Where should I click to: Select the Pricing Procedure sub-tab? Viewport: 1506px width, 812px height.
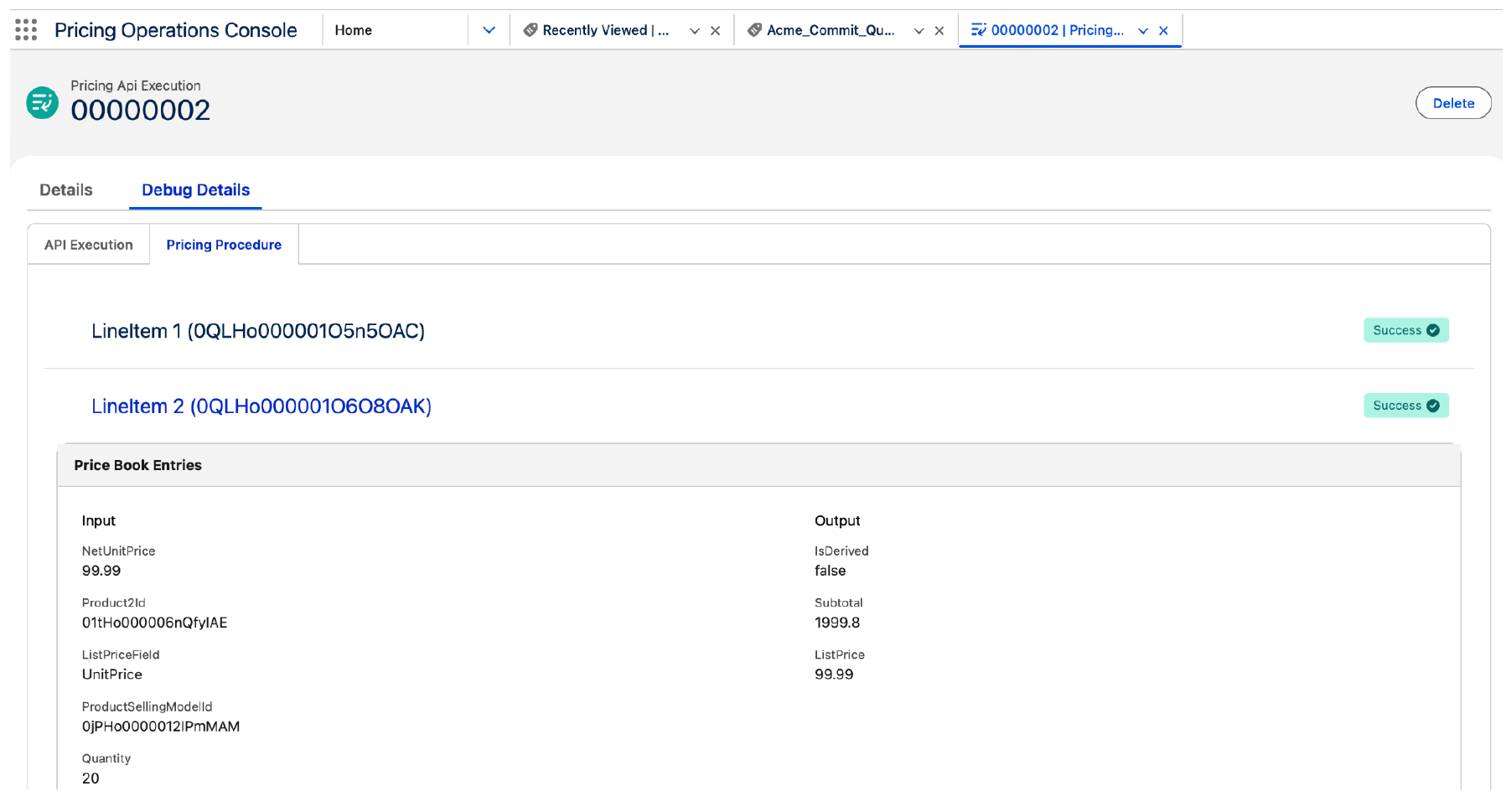click(x=224, y=245)
